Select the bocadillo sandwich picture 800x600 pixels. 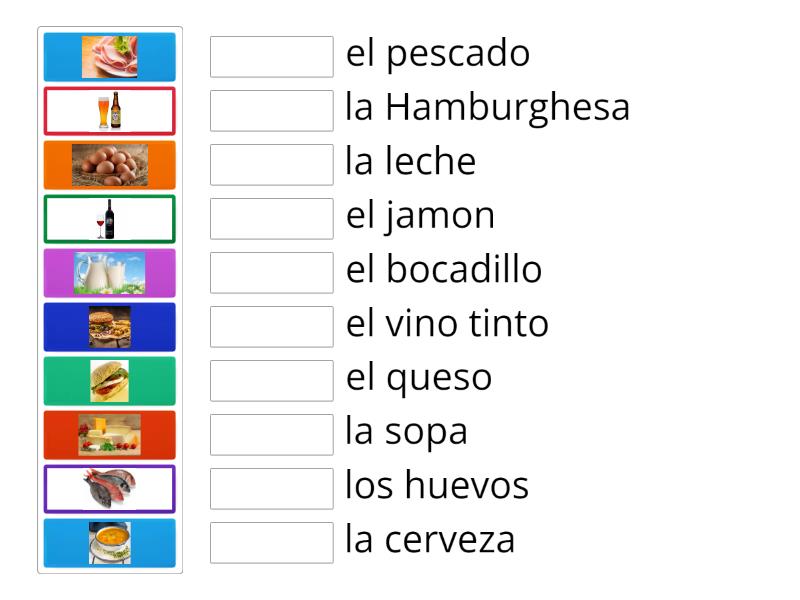tap(110, 380)
